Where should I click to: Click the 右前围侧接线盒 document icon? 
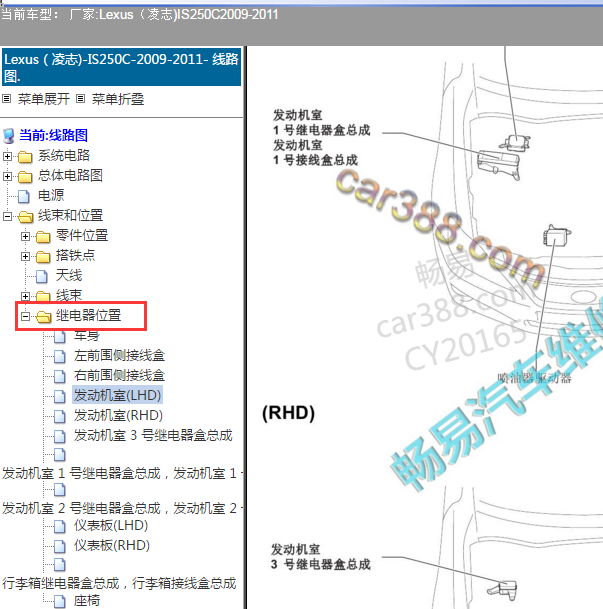coord(60,376)
